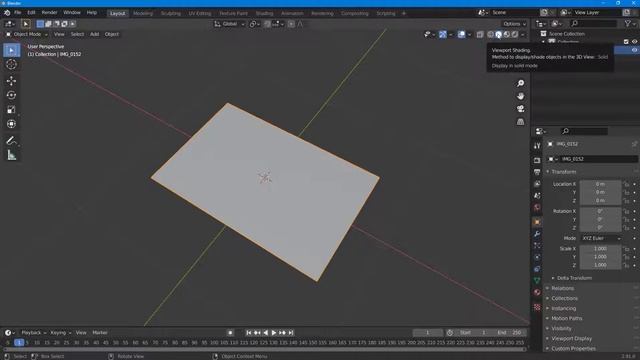Open Object Data properties green triangle icon
This screenshot has width=640, height=360.
[x=537, y=280]
